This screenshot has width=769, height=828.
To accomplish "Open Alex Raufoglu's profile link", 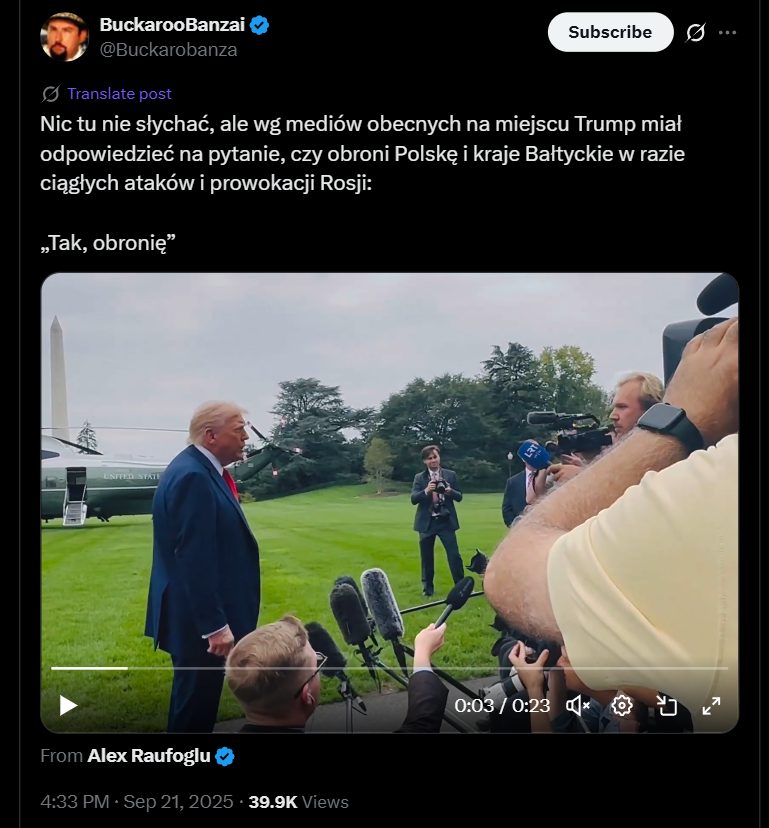I will click(149, 756).
